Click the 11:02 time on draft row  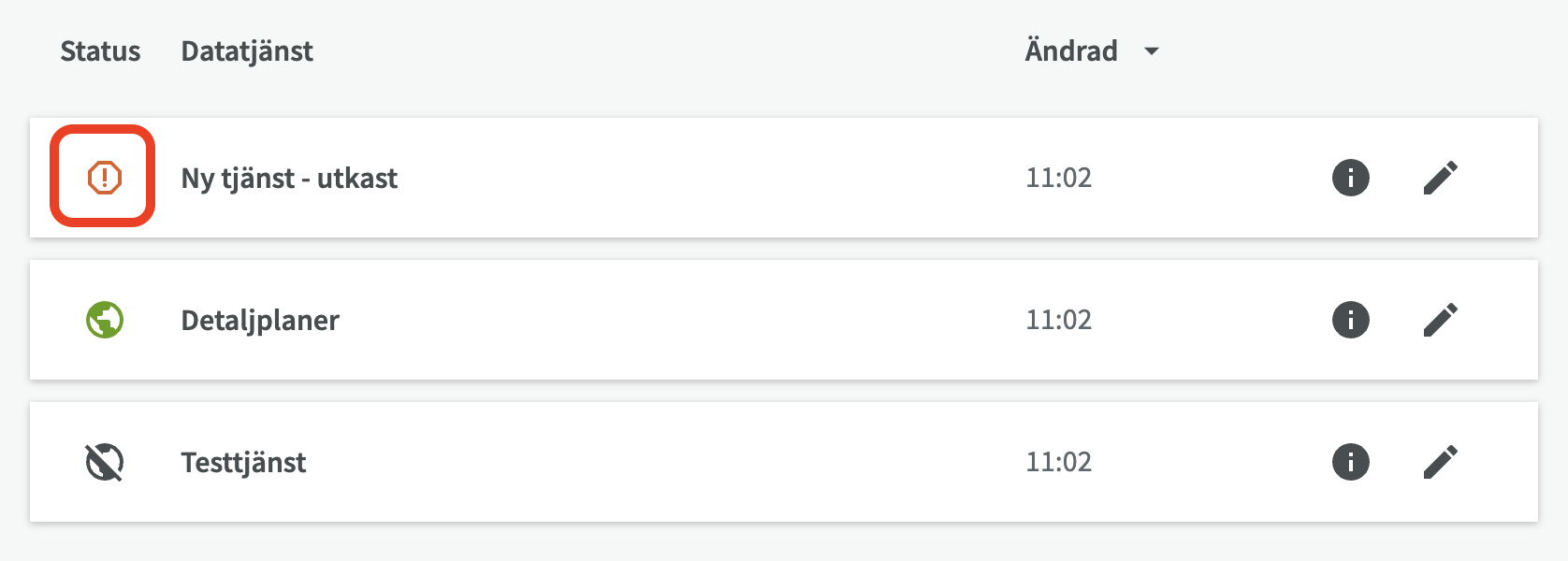pyautogui.click(x=1058, y=178)
